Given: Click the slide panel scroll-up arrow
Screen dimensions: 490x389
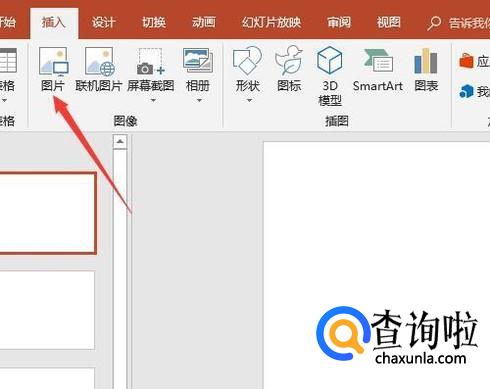Looking at the screenshot, I should (120, 142).
